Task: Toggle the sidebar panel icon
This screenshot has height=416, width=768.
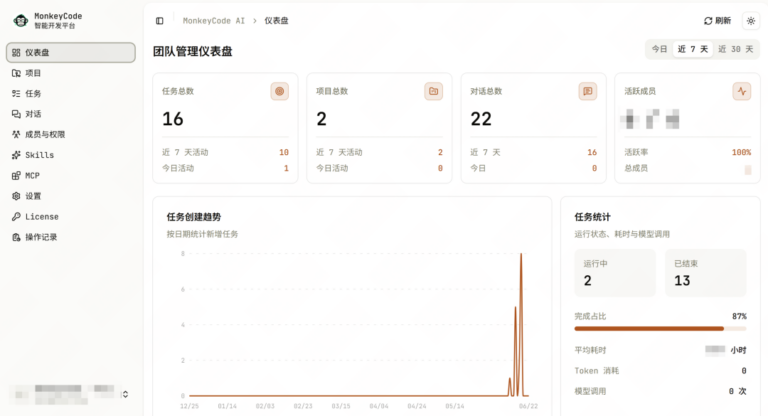Action: point(160,21)
